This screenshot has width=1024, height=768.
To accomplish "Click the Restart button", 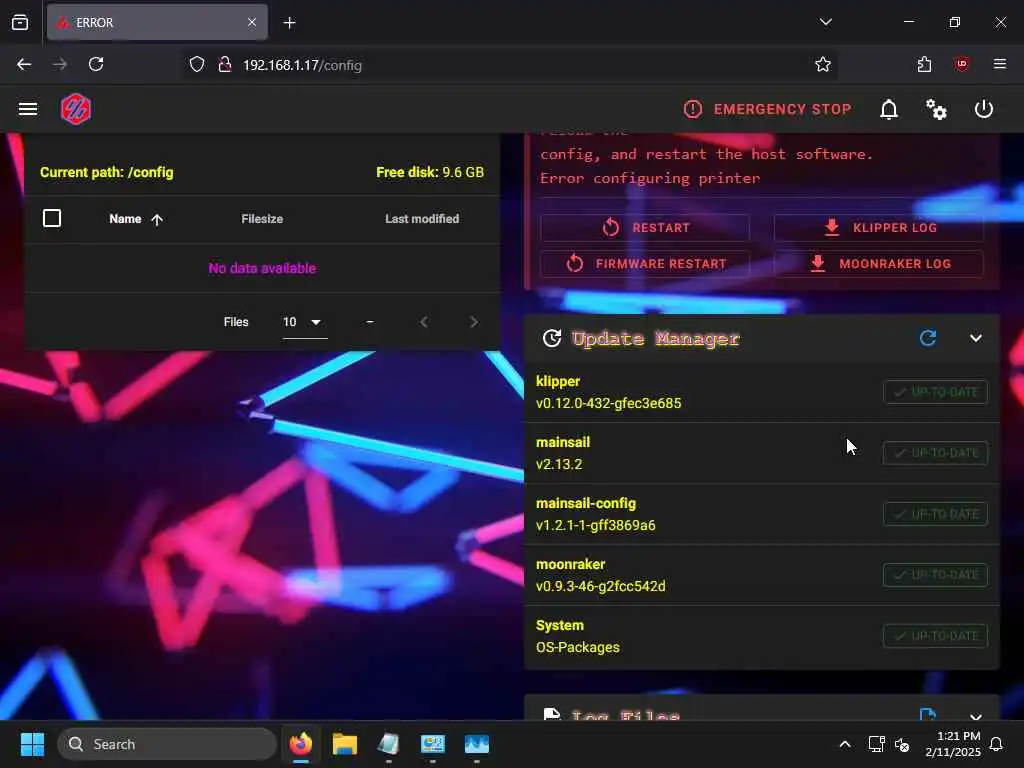I will [x=645, y=228].
